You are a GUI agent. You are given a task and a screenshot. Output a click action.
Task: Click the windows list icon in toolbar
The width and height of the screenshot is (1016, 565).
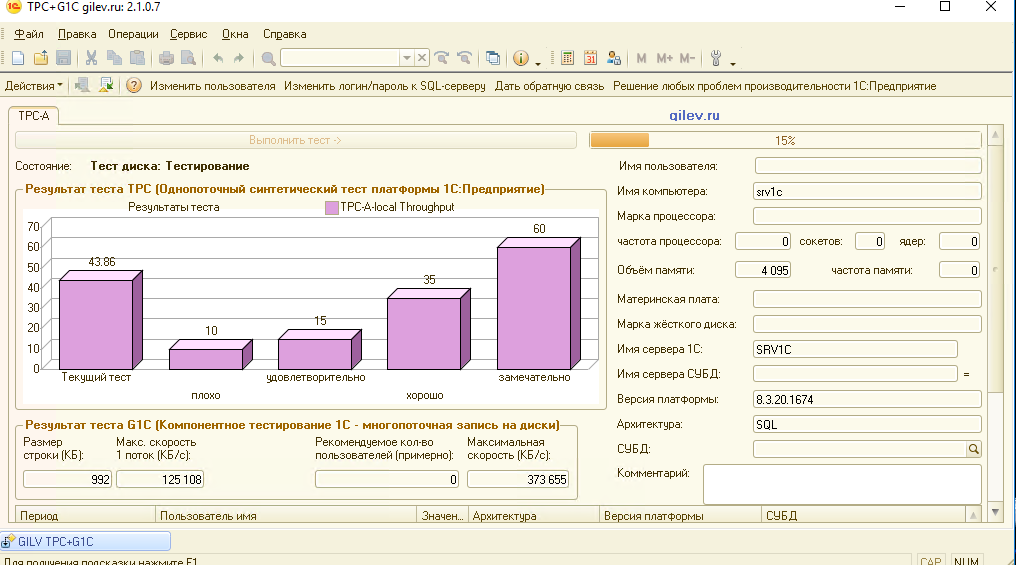(493, 58)
